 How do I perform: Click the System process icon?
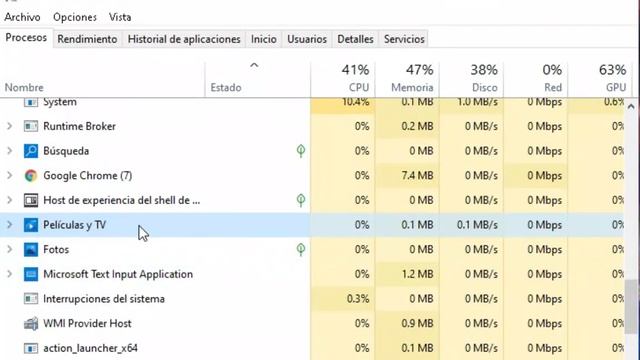(31, 102)
